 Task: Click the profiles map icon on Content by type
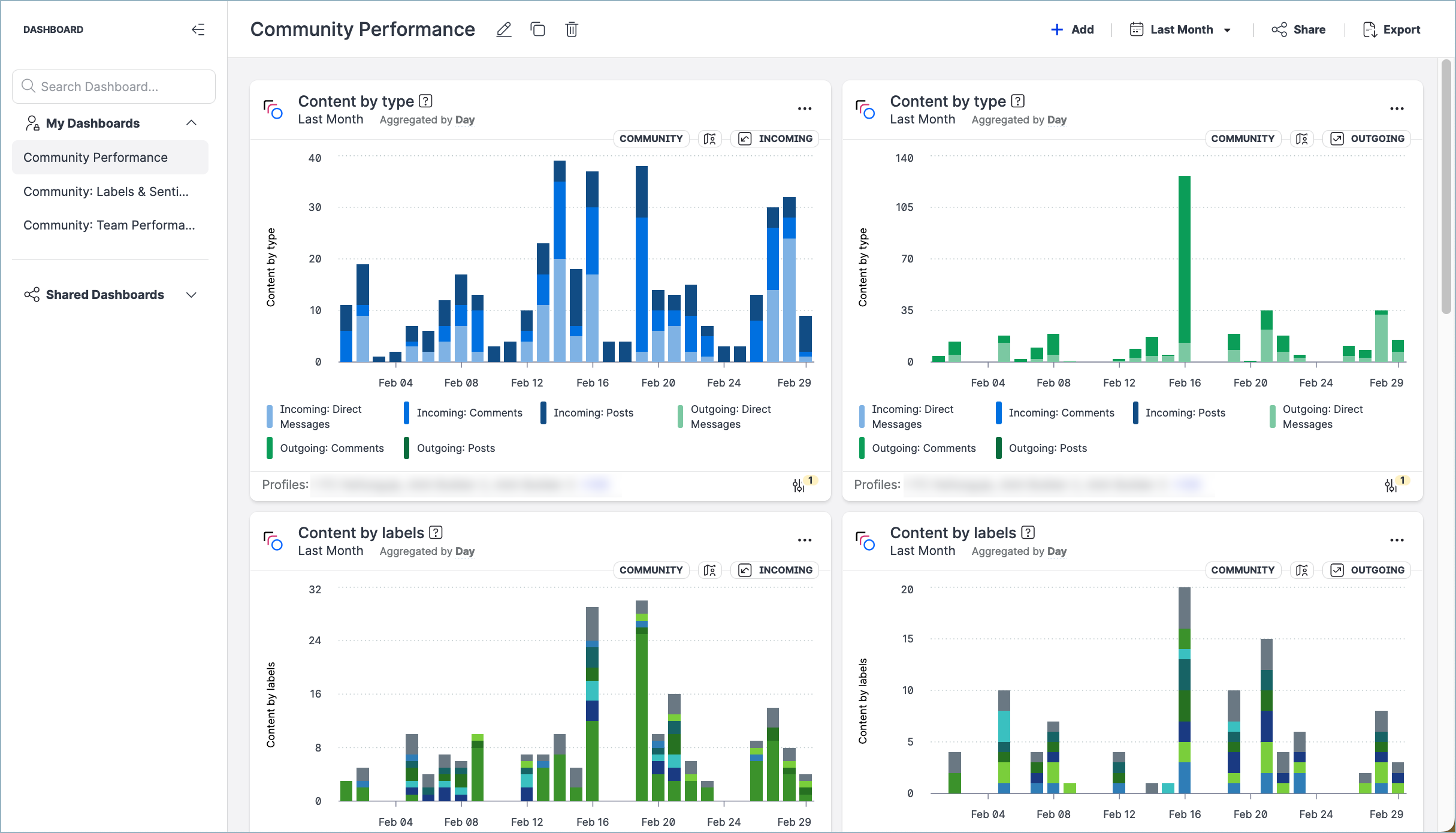[x=710, y=138]
